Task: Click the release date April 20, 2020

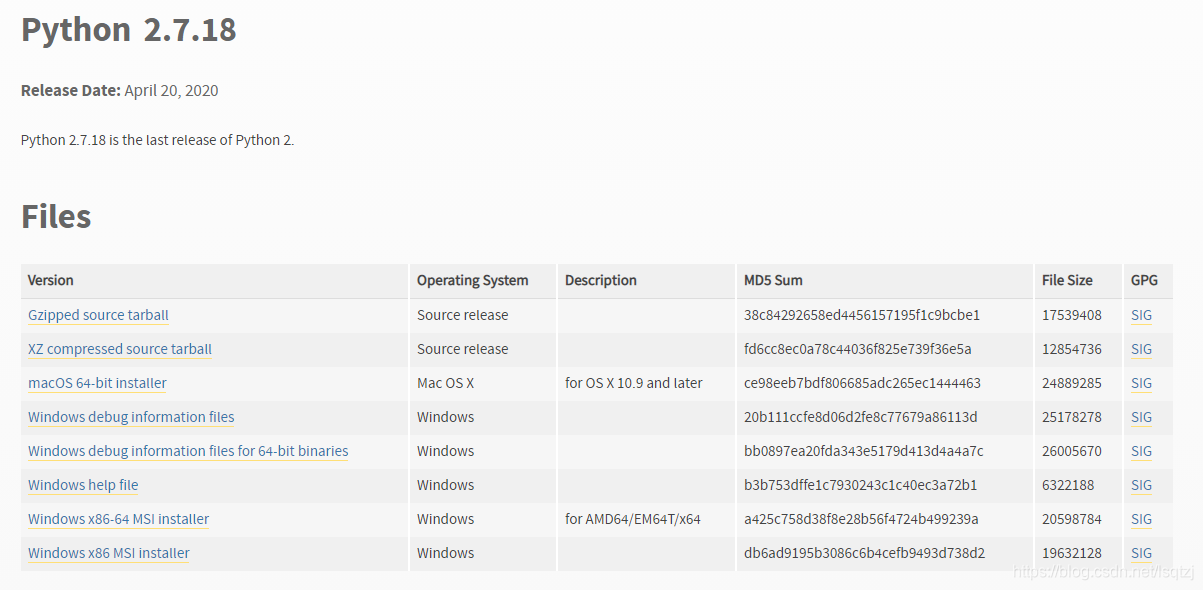Action: click(171, 91)
